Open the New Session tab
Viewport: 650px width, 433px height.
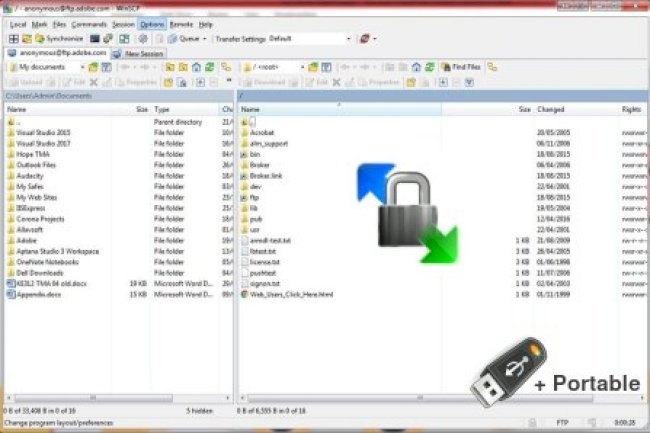click(139, 53)
